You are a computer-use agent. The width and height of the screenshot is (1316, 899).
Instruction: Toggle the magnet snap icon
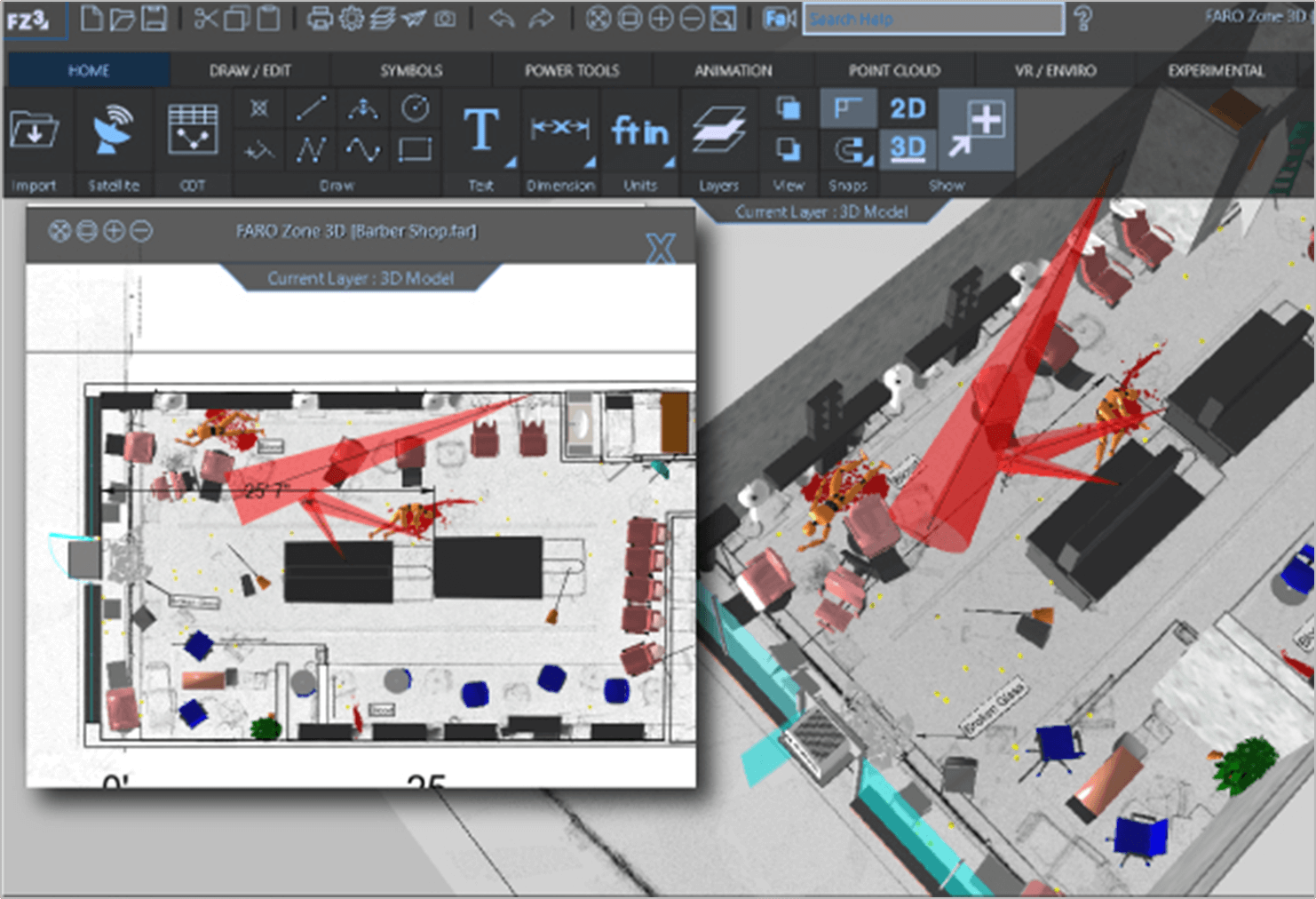pyautogui.click(x=850, y=150)
